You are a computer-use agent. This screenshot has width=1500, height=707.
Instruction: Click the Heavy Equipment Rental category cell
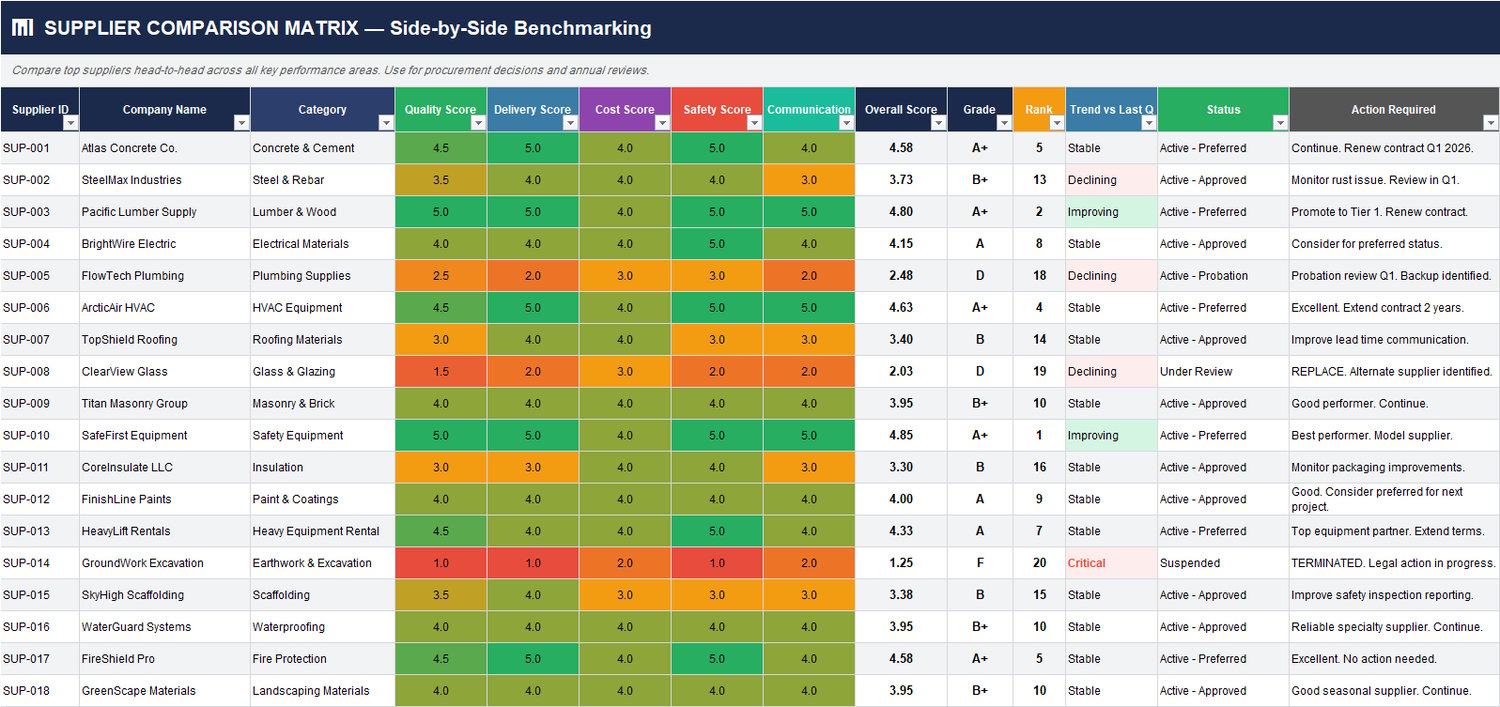point(322,531)
